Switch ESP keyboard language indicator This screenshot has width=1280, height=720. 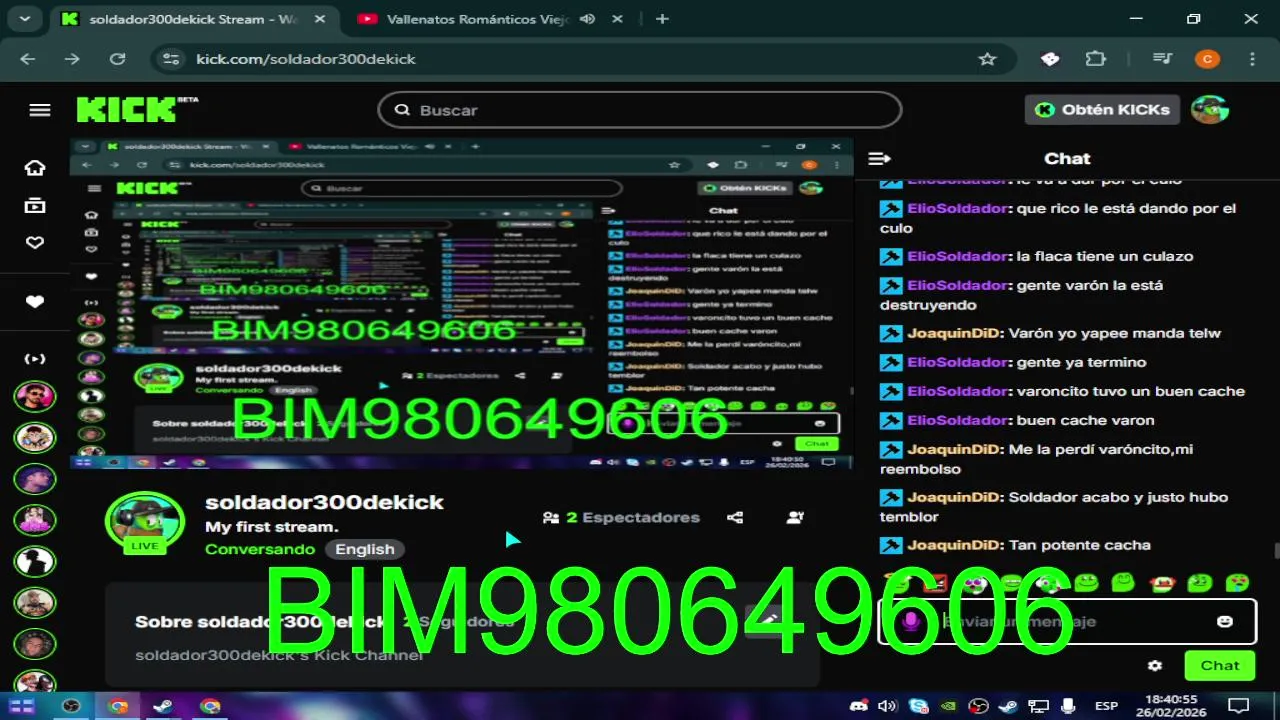point(1107,706)
